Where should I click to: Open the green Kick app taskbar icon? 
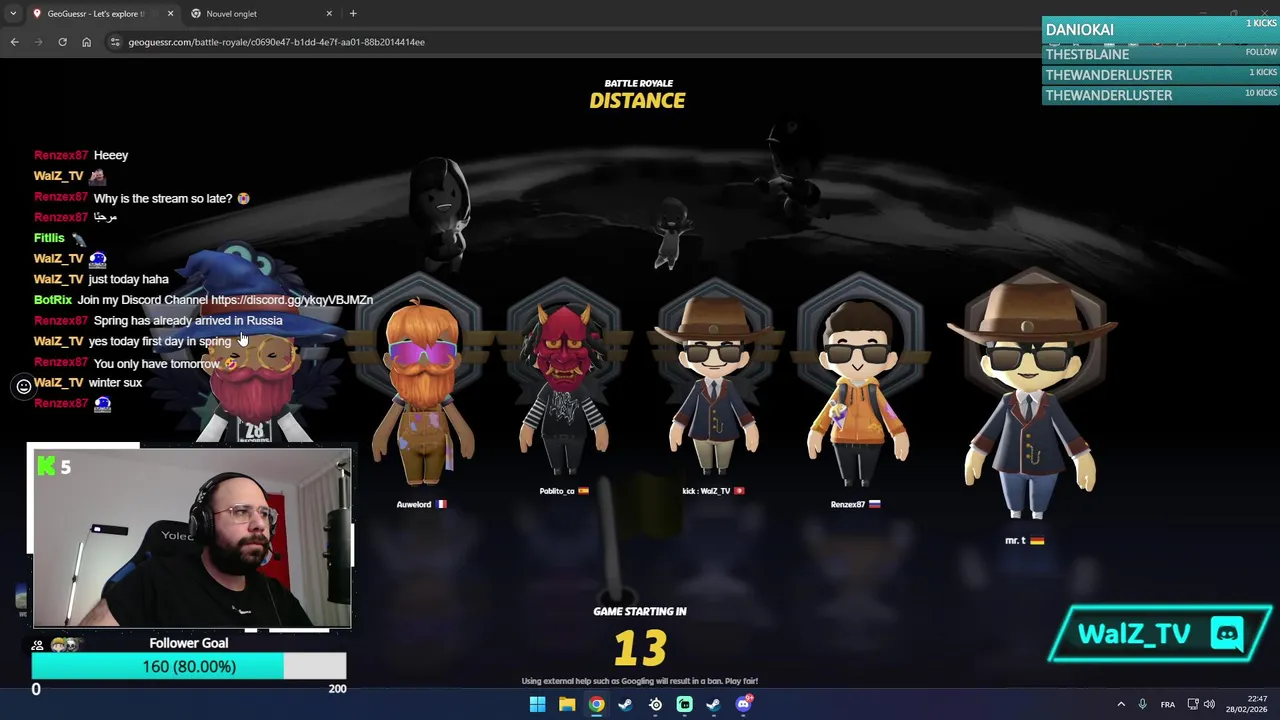[x=684, y=705]
